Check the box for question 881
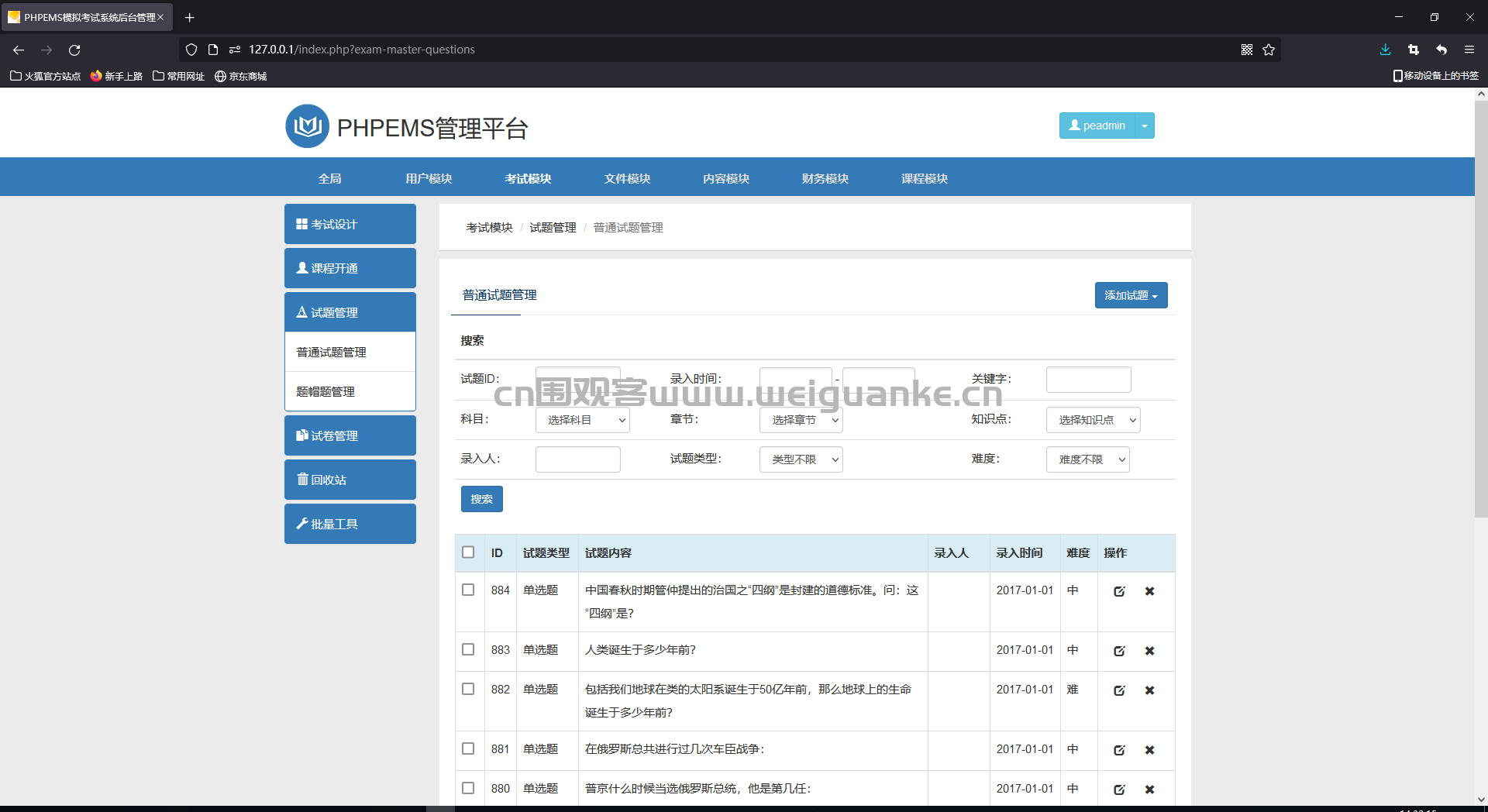This screenshot has height=812, width=1488. 468,748
